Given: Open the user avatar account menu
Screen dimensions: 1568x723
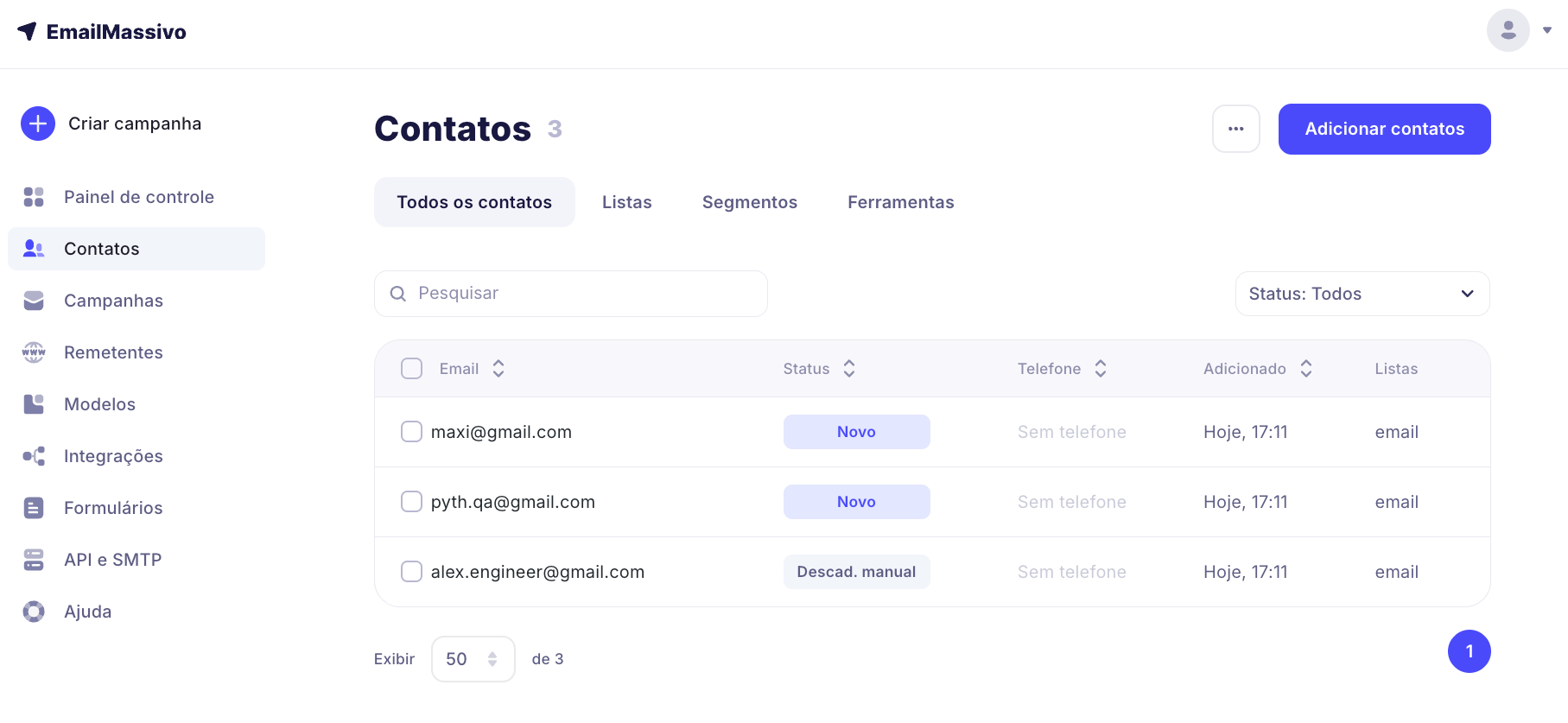Looking at the screenshot, I should [x=1518, y=30].
